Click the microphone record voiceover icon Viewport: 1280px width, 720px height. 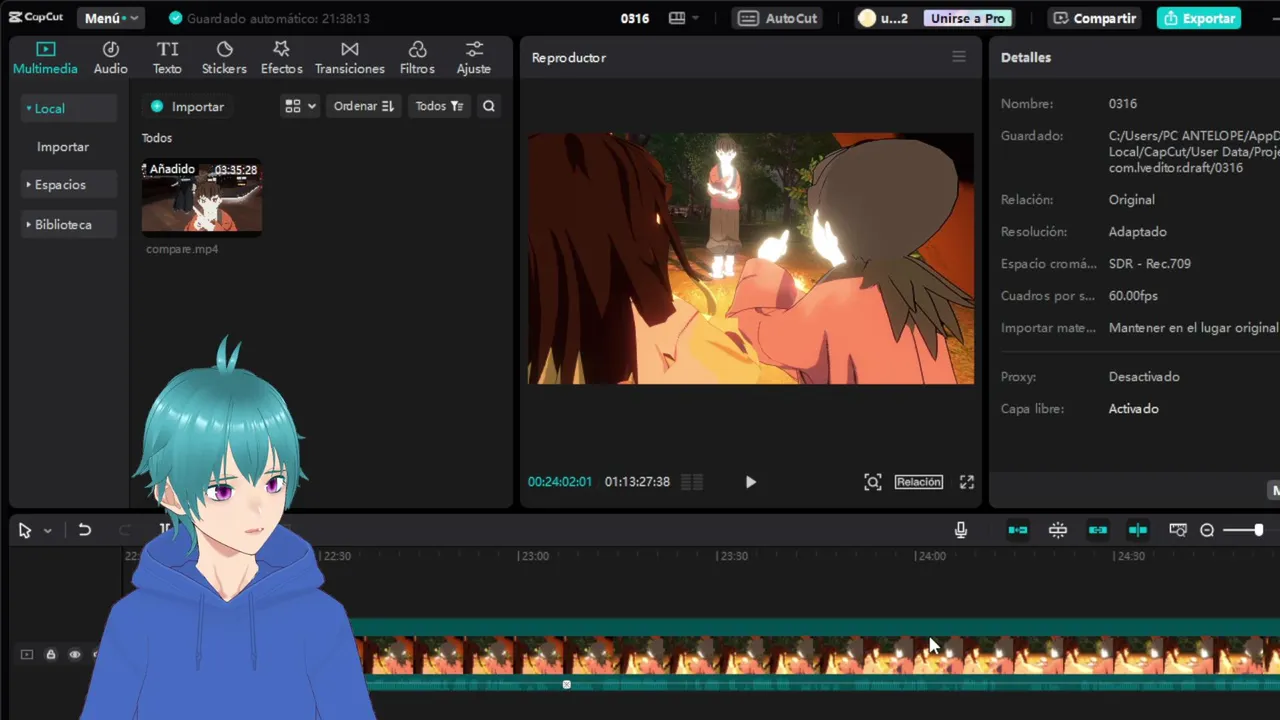(961, 530)
